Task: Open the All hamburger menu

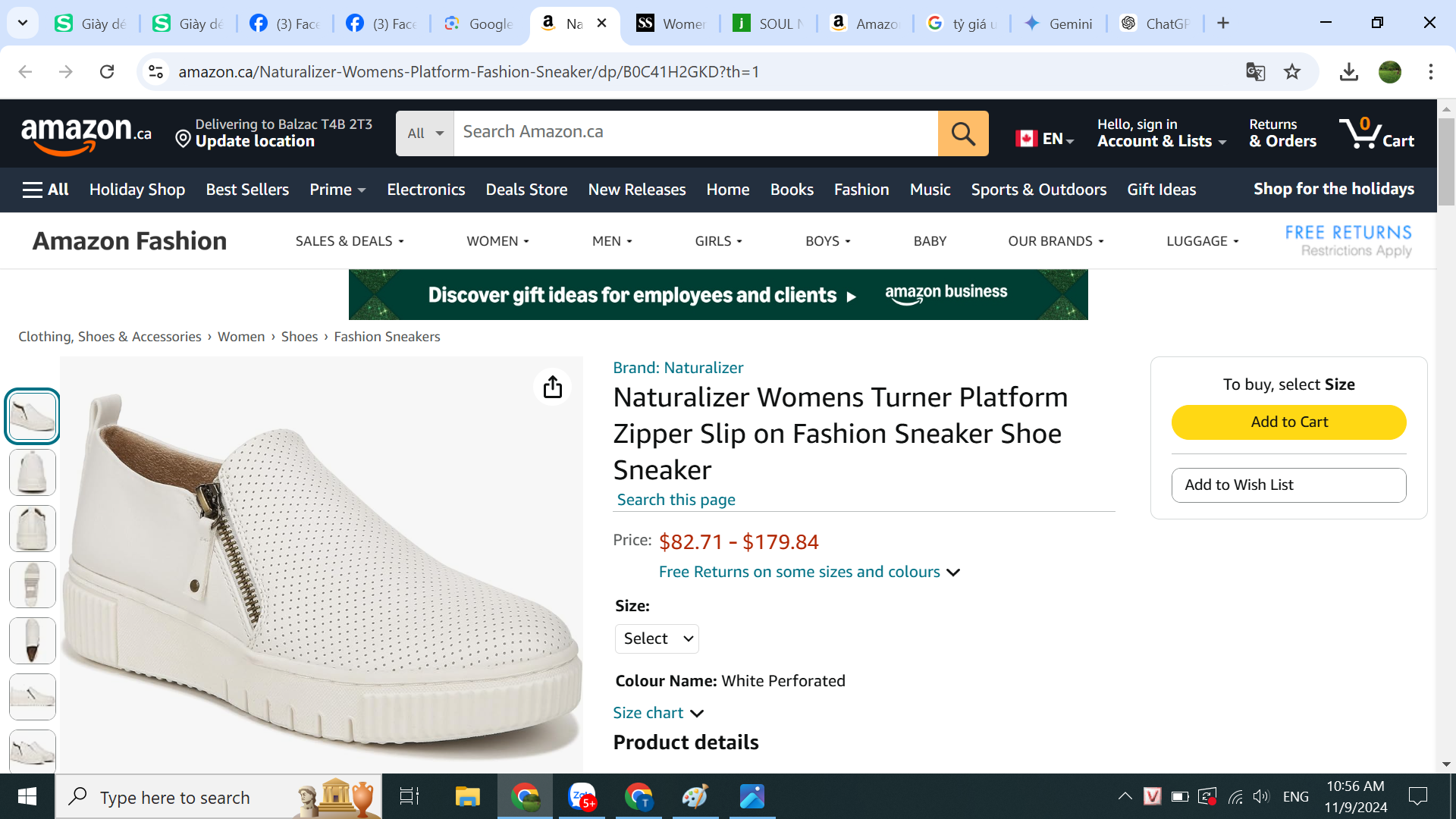Action: pyautogui.click(x=45, y=190)
